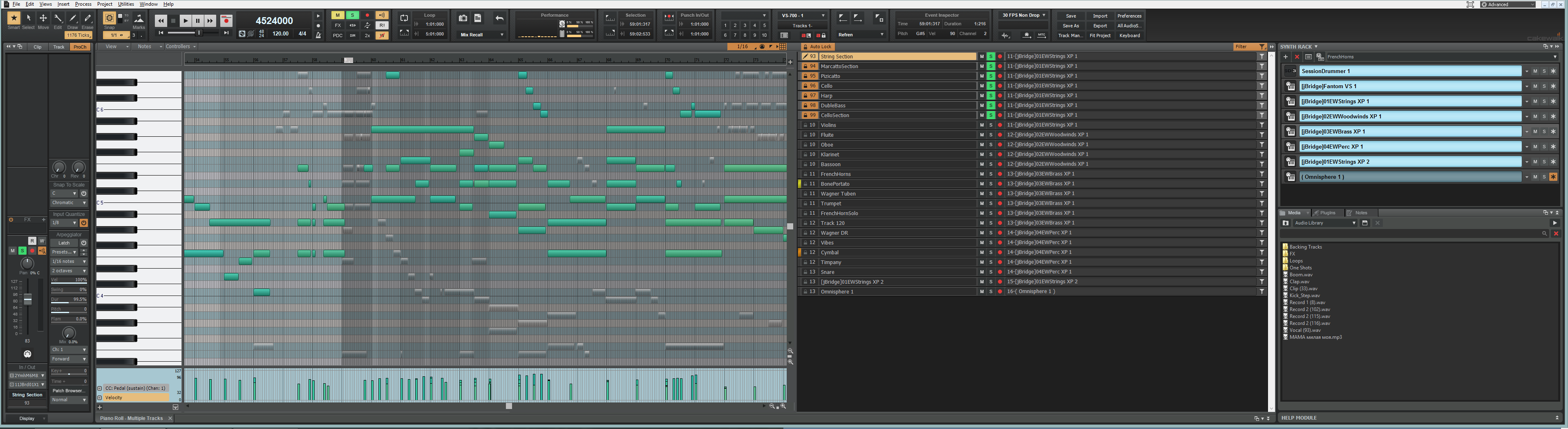Screen dimensions: 1568x429
Task: Toggle punch record on/off icon
Action: [668, 18]
